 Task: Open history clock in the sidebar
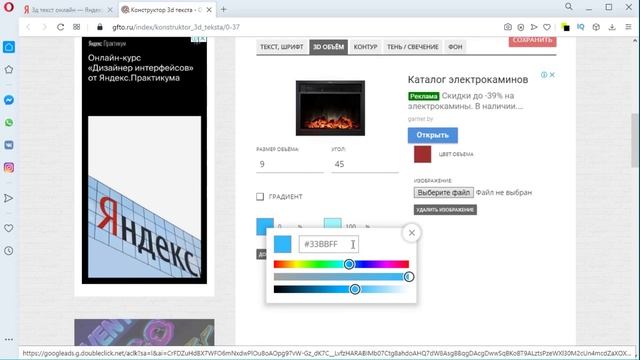click(9, 251)
